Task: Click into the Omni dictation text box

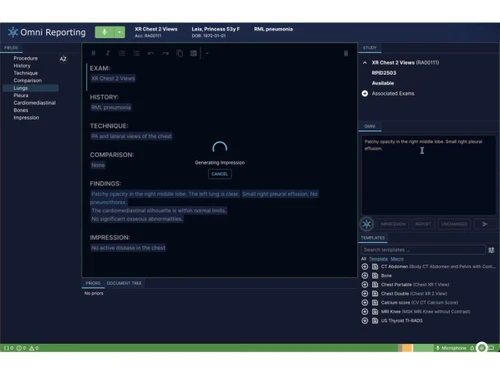Action: click(429, 175)
